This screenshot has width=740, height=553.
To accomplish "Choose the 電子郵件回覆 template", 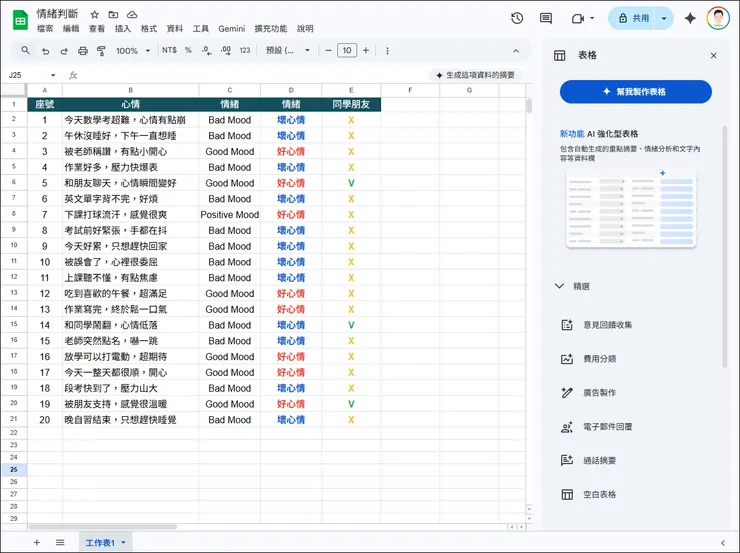I will coord(597,427).
